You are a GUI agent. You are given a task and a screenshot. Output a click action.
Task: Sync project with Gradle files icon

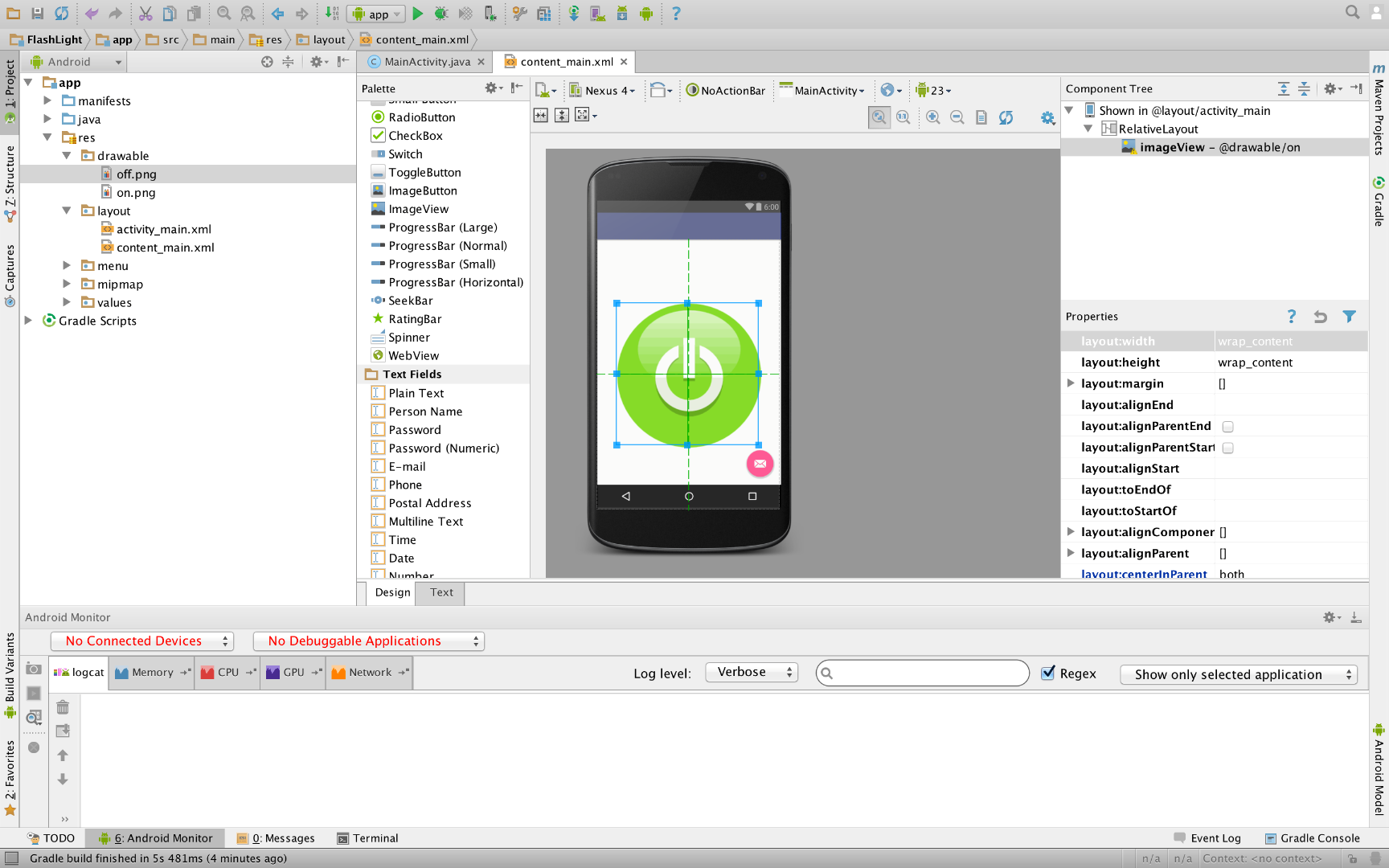[575, 14]
